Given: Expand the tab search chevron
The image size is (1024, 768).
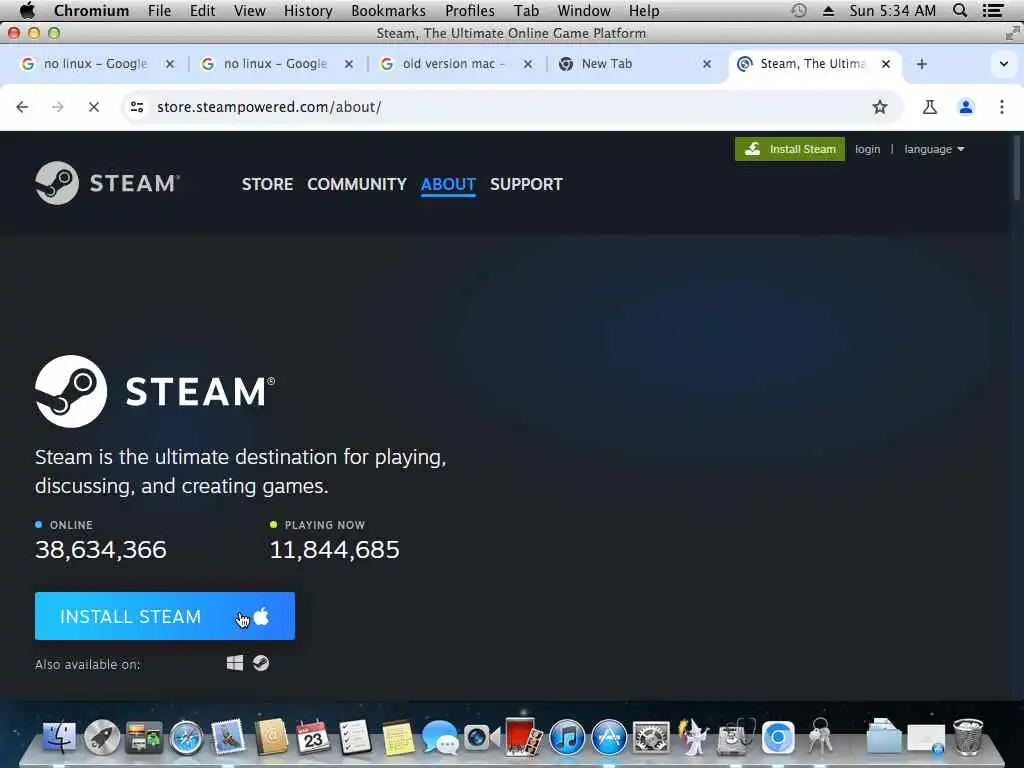Looking at the screenshot, I should tap(1004, 64).
